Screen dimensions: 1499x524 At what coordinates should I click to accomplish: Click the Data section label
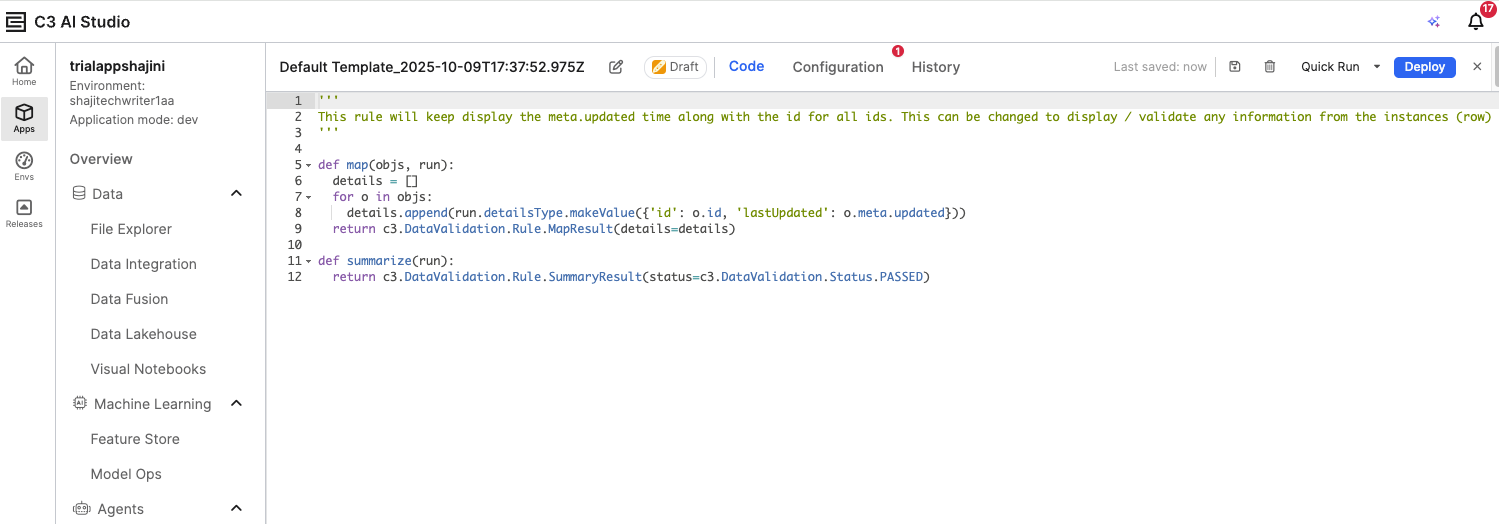[x=107, y=194]
